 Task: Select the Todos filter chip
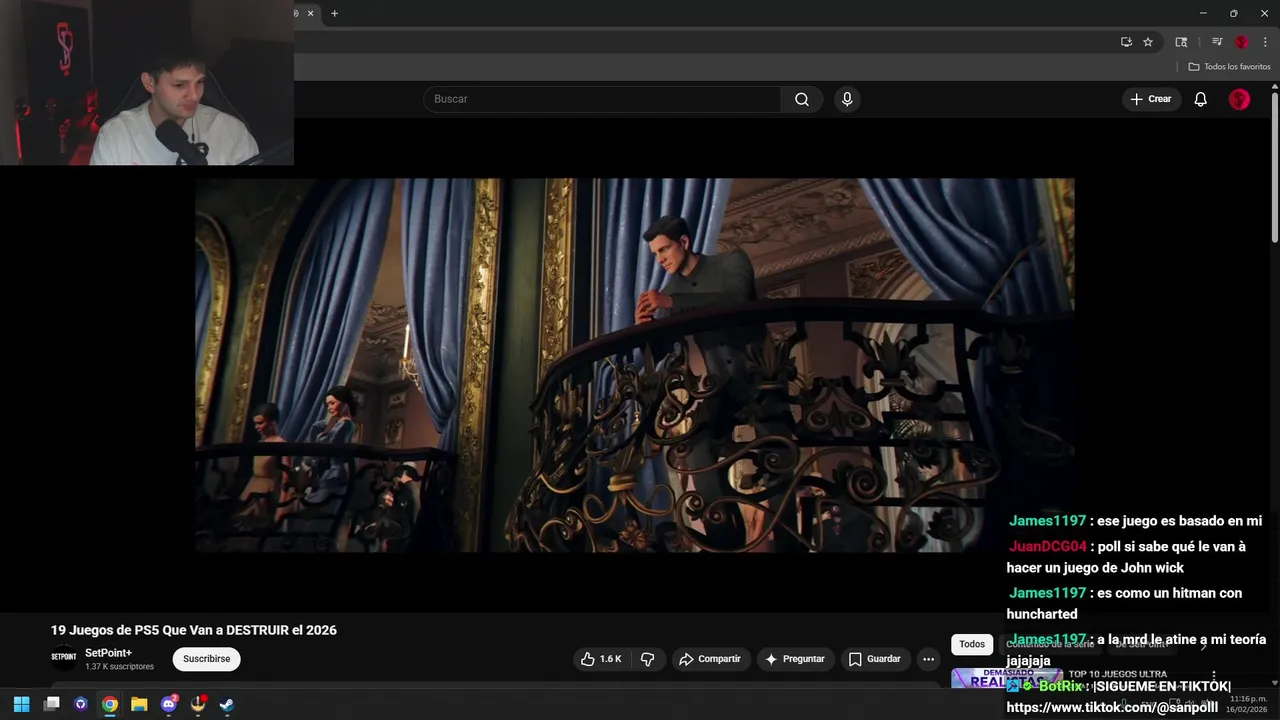pyautogui.click(x=972, y=644)
